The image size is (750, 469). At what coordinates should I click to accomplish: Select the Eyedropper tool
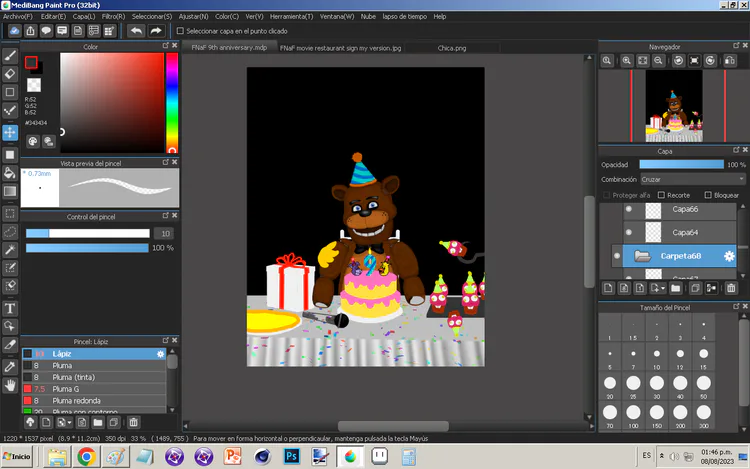[10, 367]
